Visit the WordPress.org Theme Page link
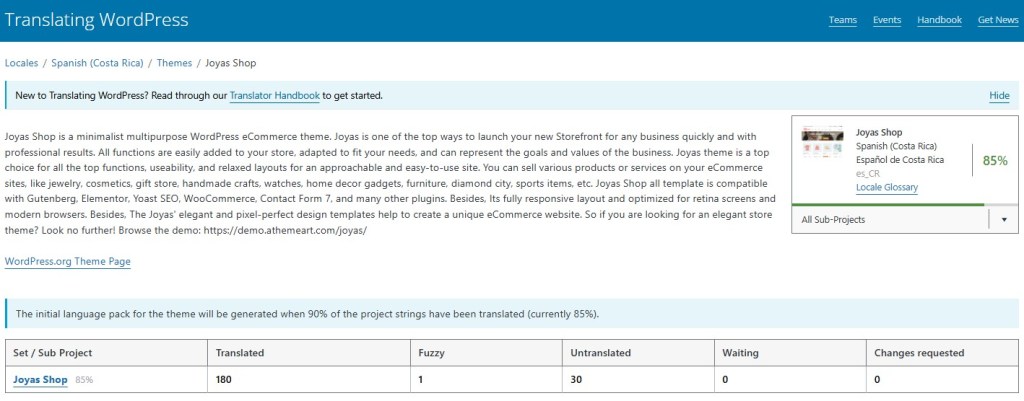1024x401 pixels. tap(67, 262)
